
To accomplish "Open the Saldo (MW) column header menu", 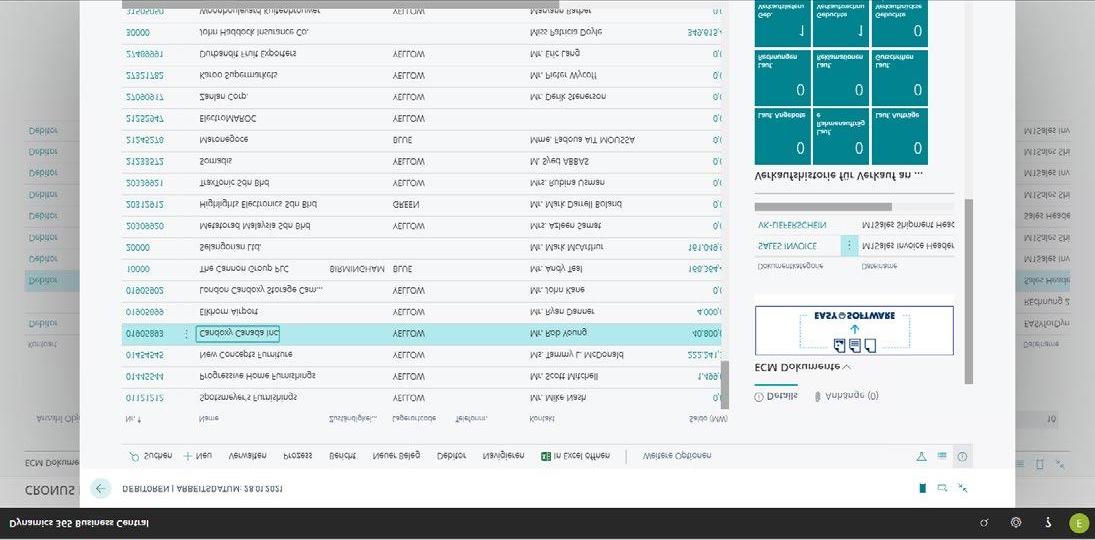I will pyautogui.click(x=709, y=418).
